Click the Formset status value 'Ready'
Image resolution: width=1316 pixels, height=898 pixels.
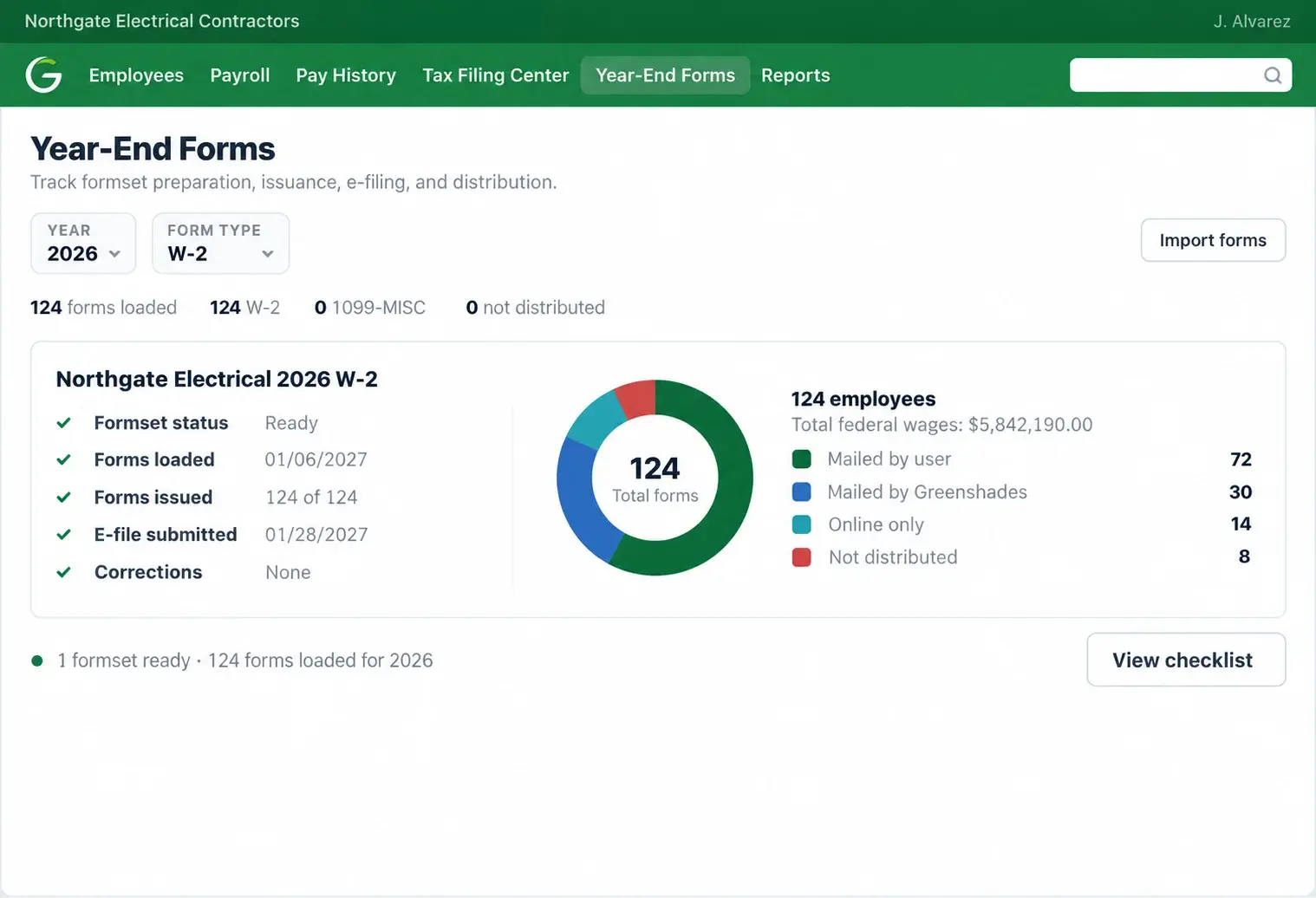coord(291,423)
